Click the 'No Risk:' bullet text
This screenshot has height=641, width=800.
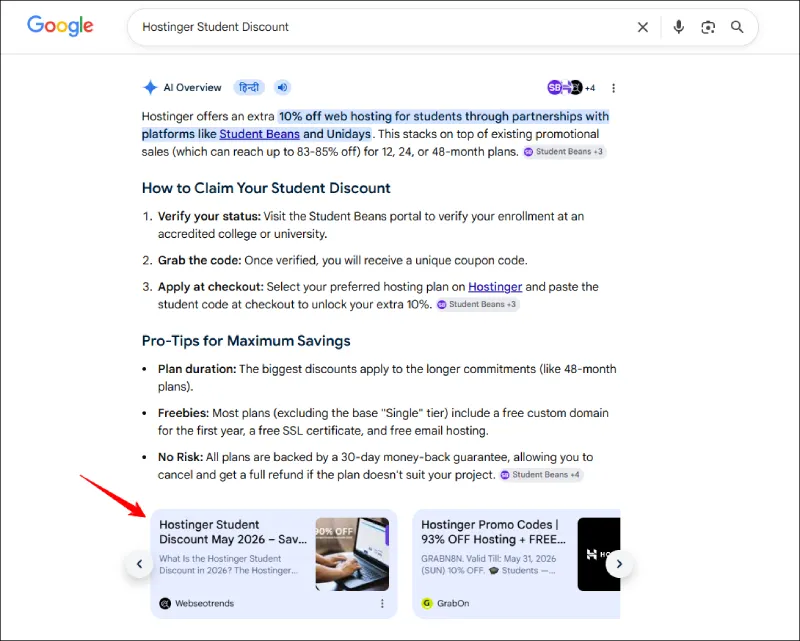pos(180,457)
